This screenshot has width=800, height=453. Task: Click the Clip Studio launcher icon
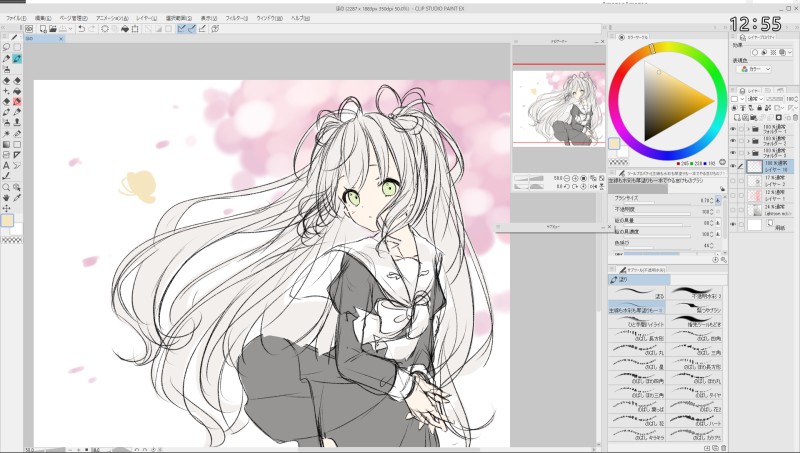coord(29,29)
